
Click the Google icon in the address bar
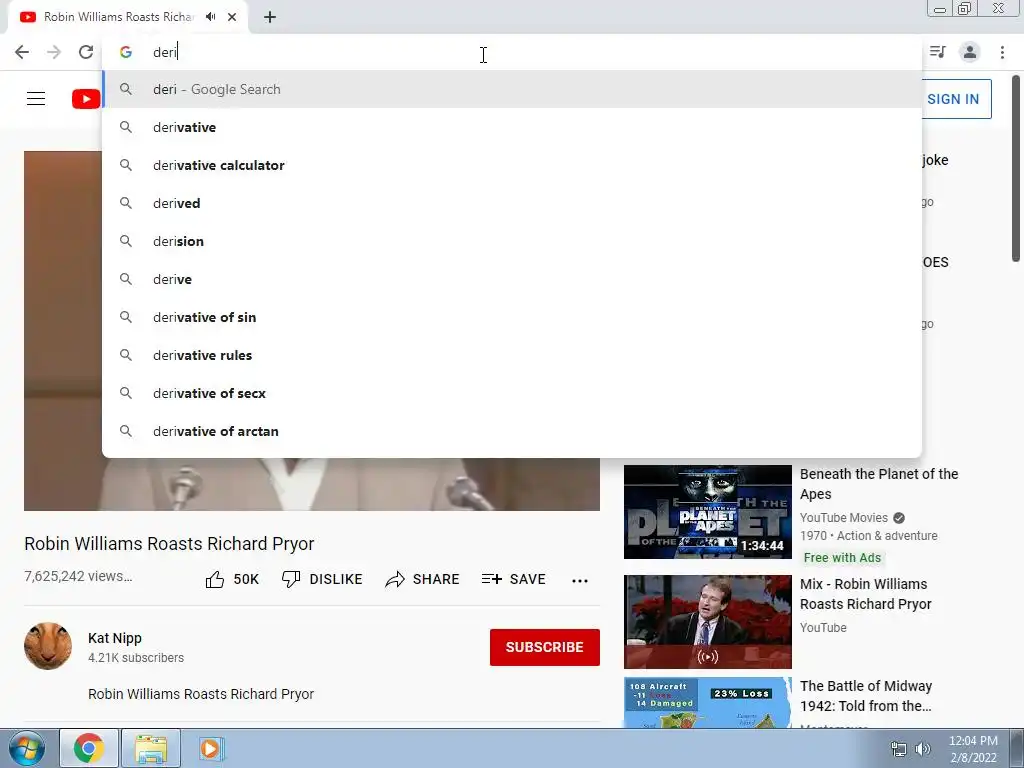click(126, 52)
